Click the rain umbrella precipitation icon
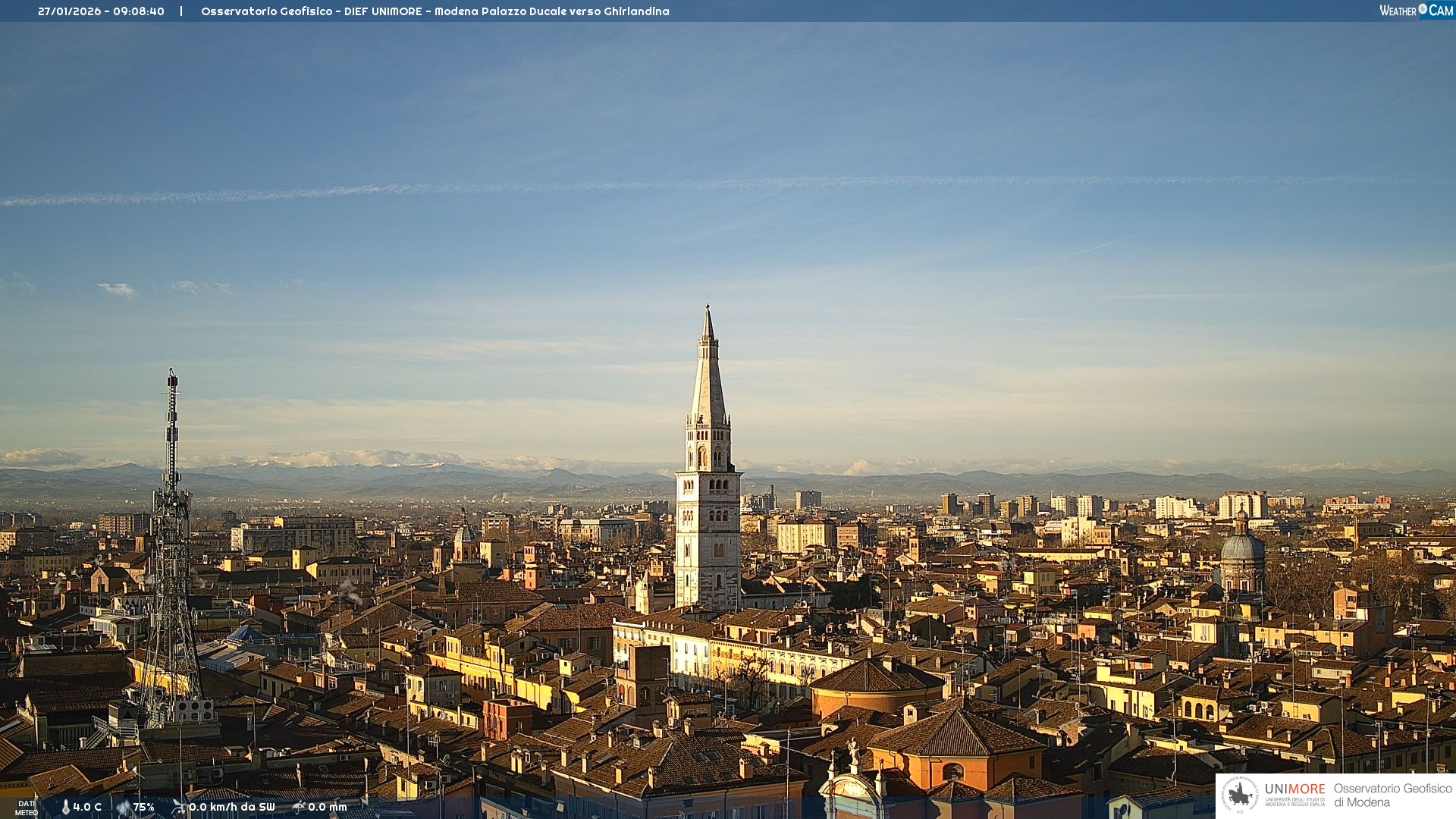1456x819 pixels. pos(298,807)
